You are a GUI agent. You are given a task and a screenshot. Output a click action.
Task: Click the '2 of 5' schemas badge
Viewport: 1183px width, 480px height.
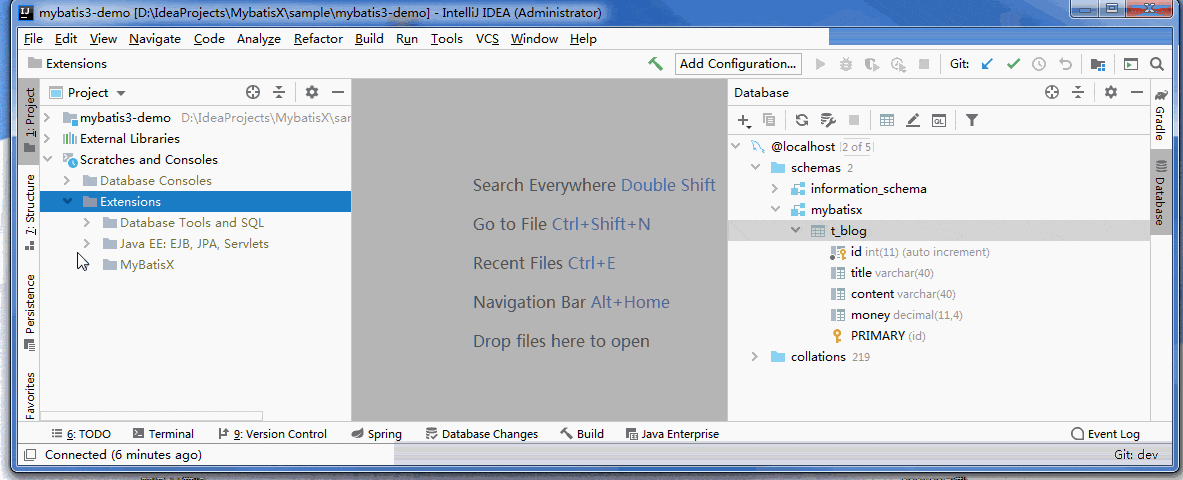856,146
